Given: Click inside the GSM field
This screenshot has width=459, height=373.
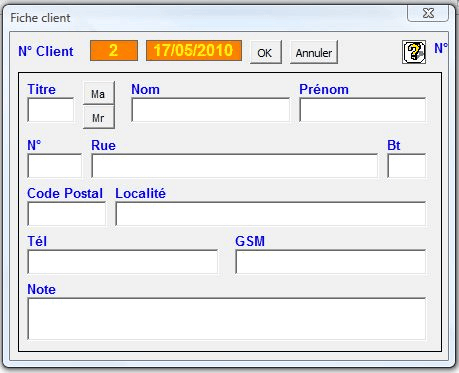Looking at the screenshot, I should point(331,262).
